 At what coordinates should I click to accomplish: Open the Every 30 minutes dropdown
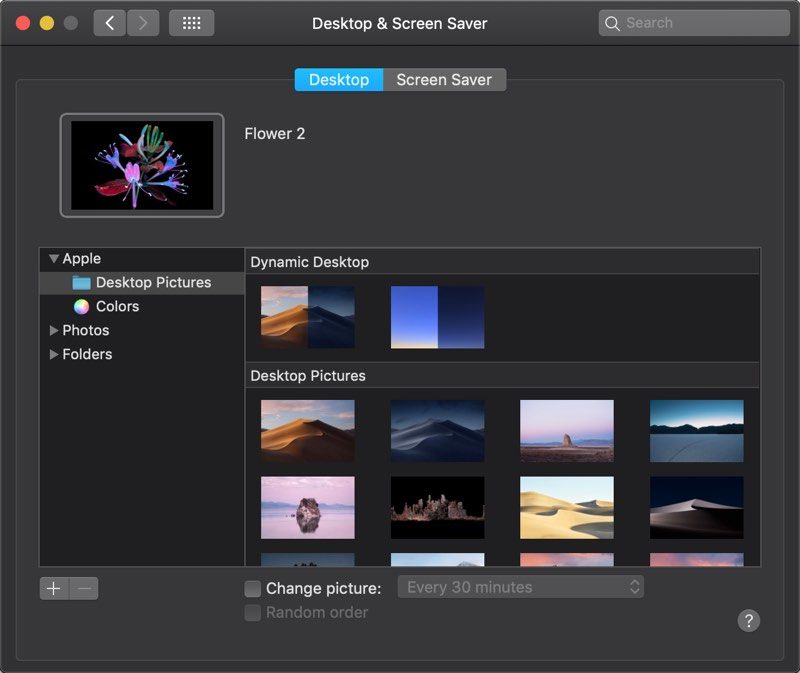[520, 587]
